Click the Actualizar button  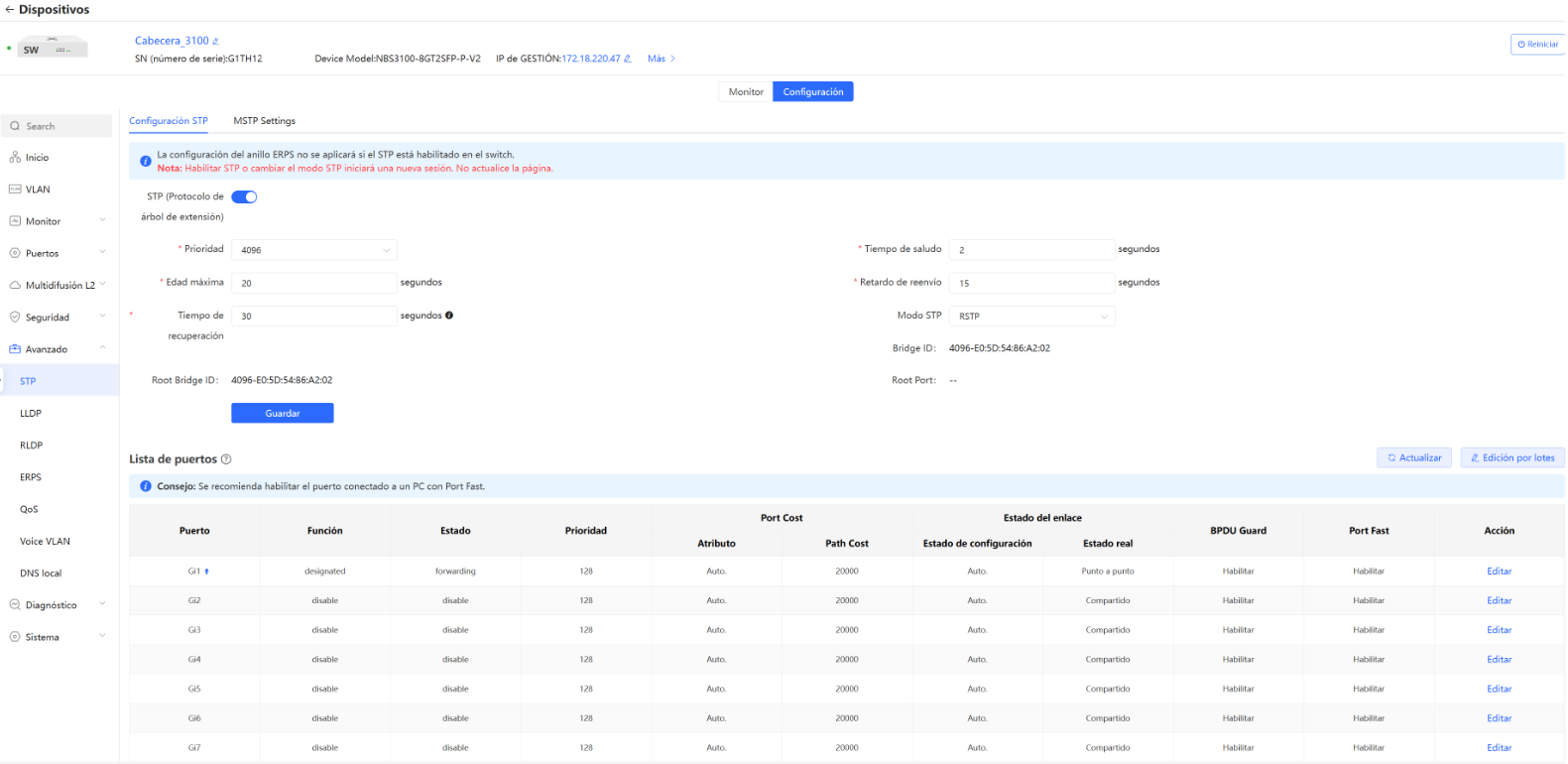point(1414,458)
